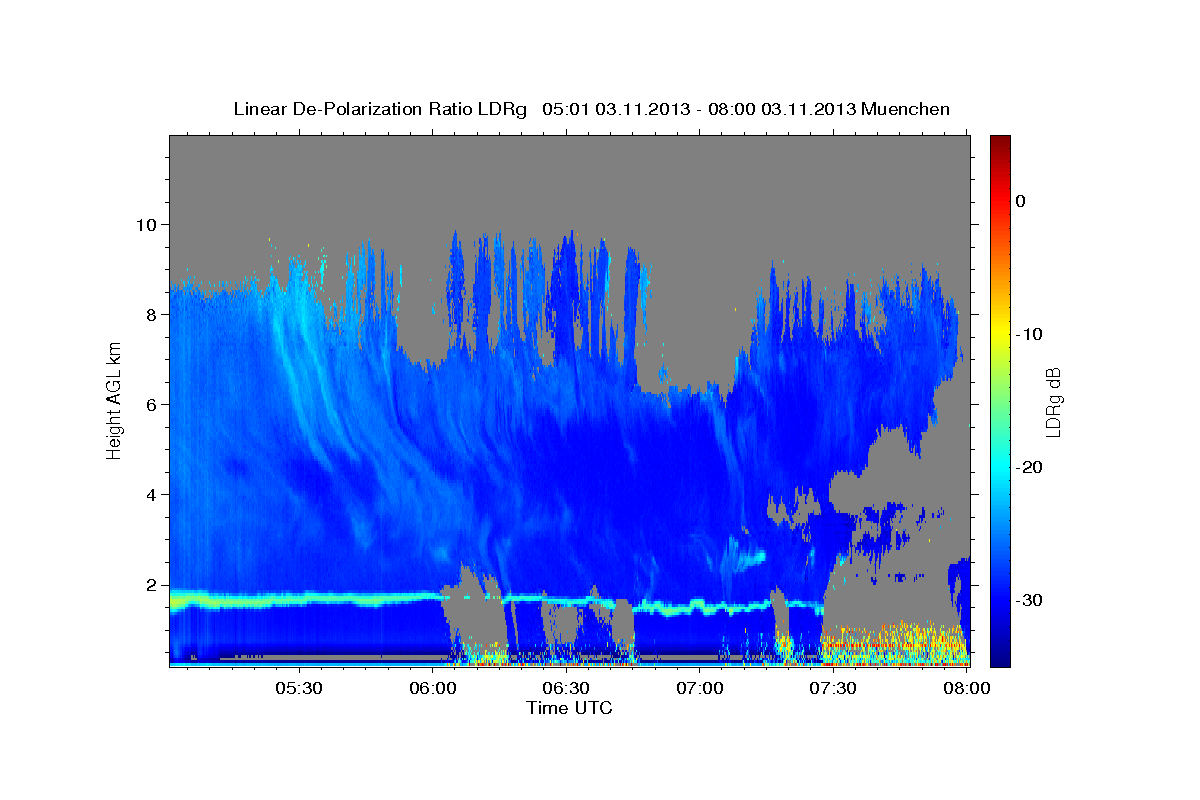
Task: Click the height axis label '2'
Action: tap(154, 585)
